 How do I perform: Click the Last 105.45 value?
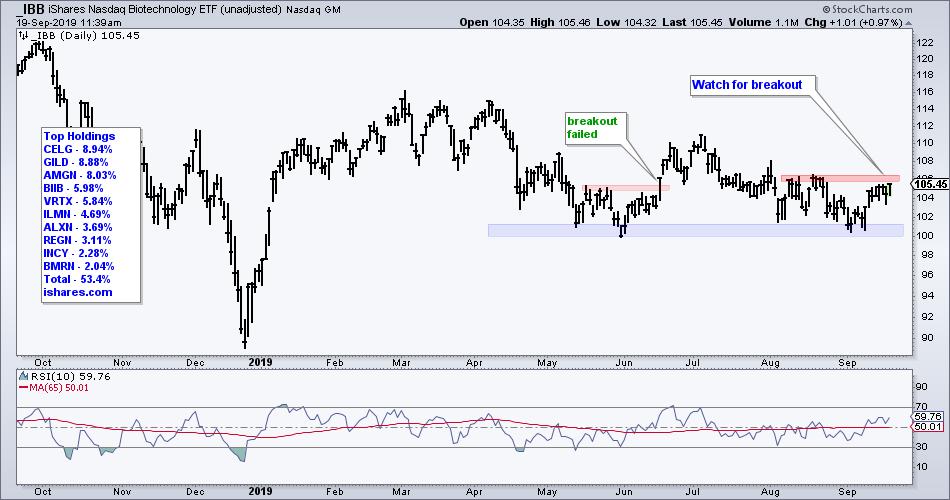click(692, 22)
